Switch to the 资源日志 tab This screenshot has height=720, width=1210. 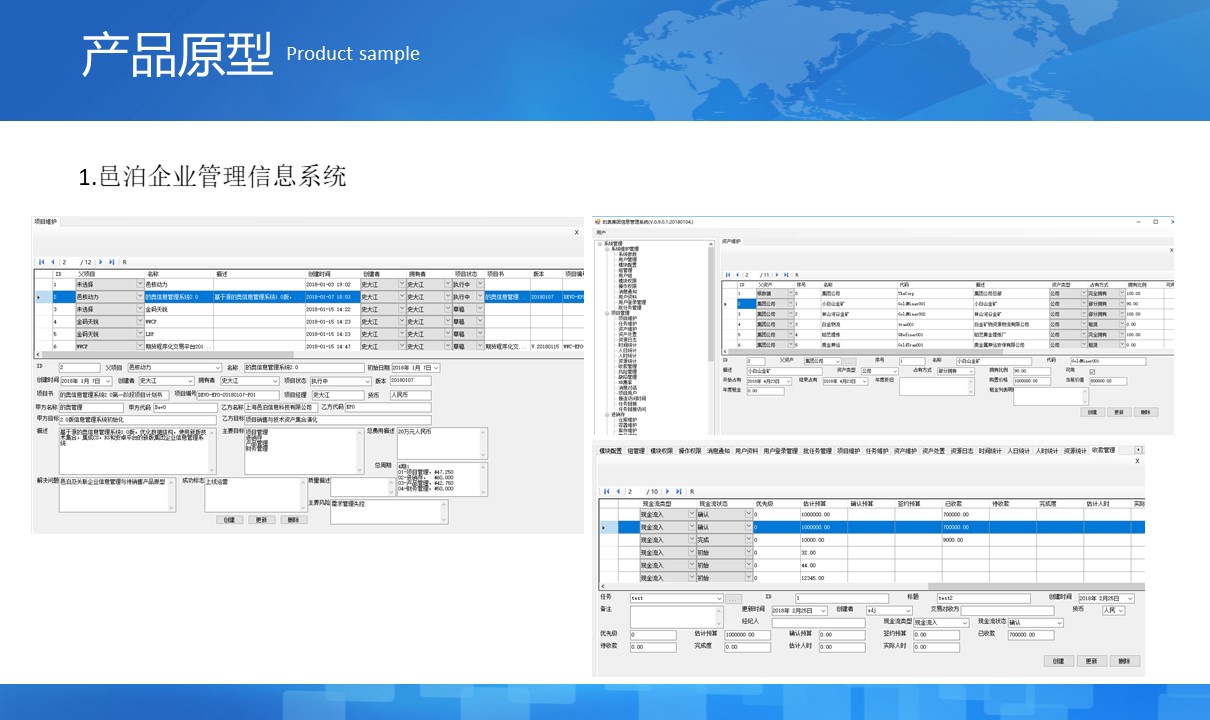tap(962, 450)
